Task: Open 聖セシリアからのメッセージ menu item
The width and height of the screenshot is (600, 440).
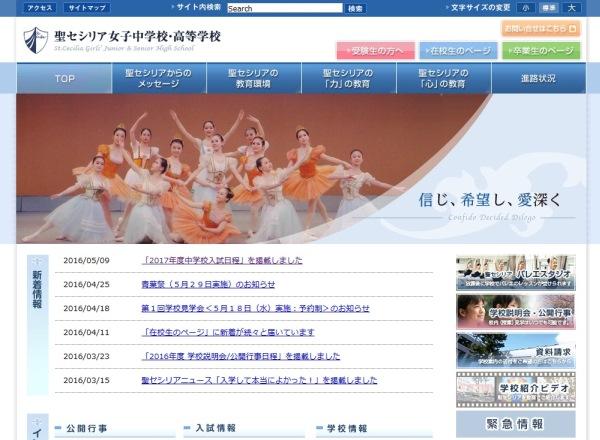Action: 159,79
